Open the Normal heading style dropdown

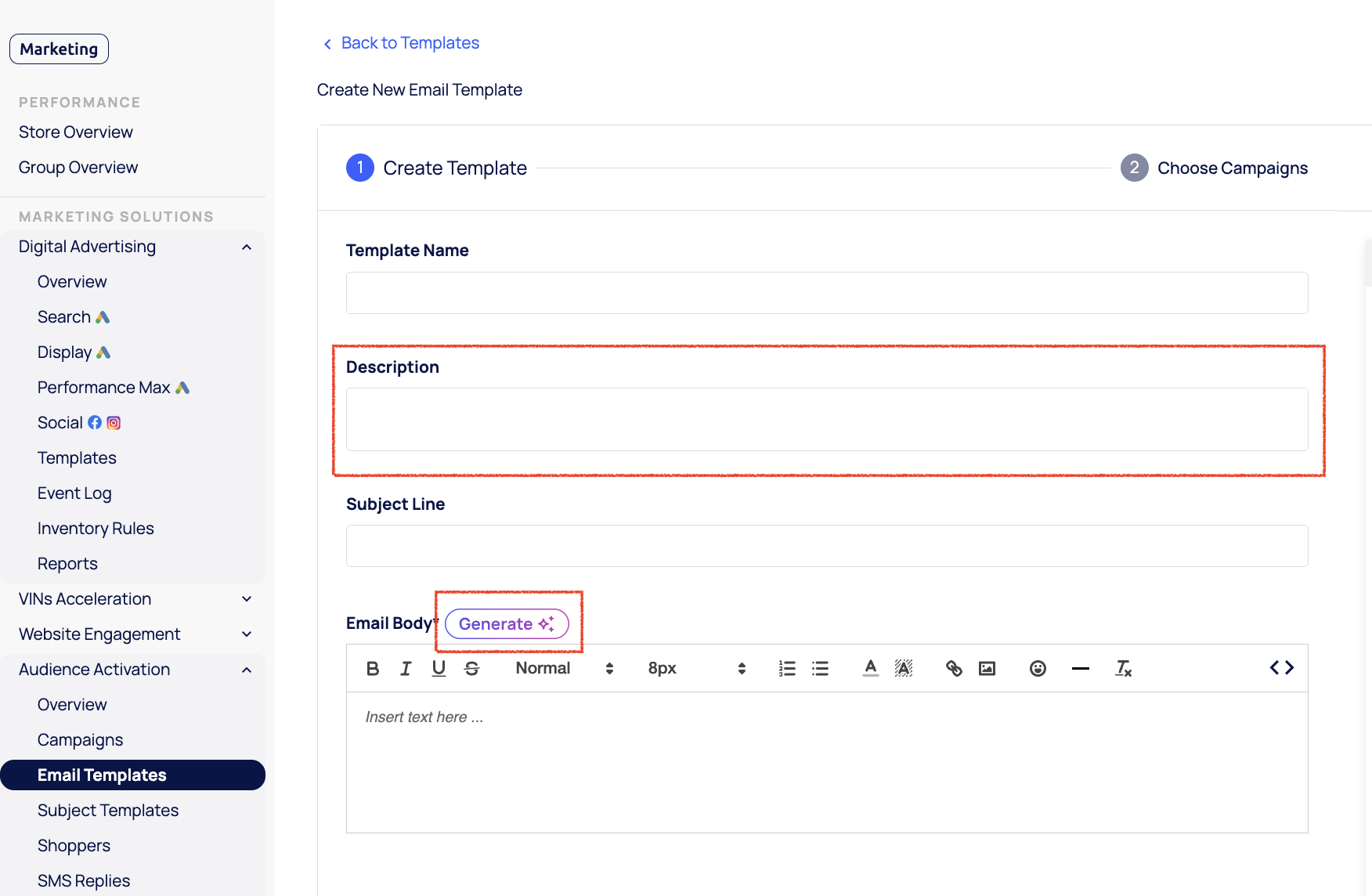point(564,668)
